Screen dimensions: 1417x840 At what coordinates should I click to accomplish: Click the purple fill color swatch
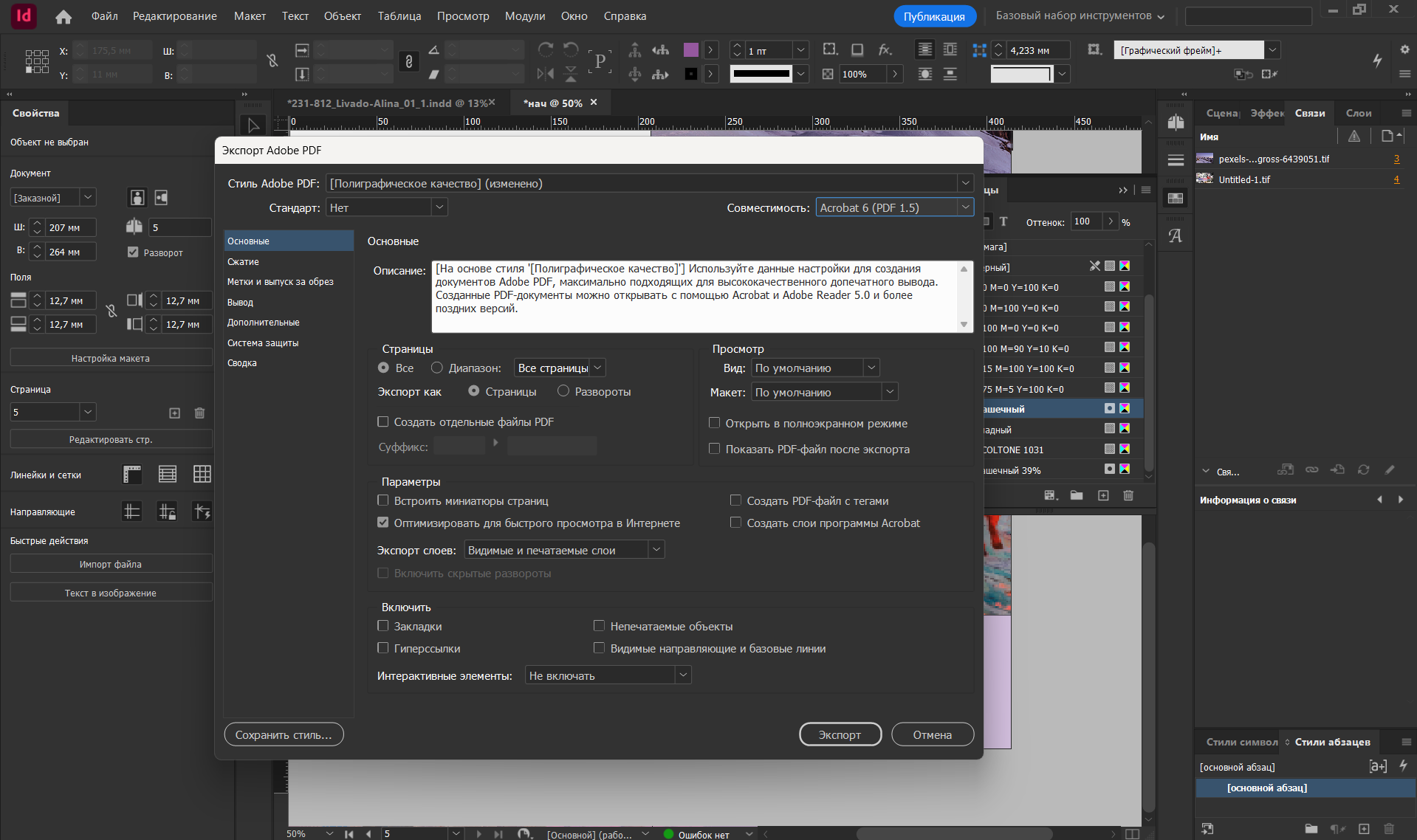coord(691,49)
